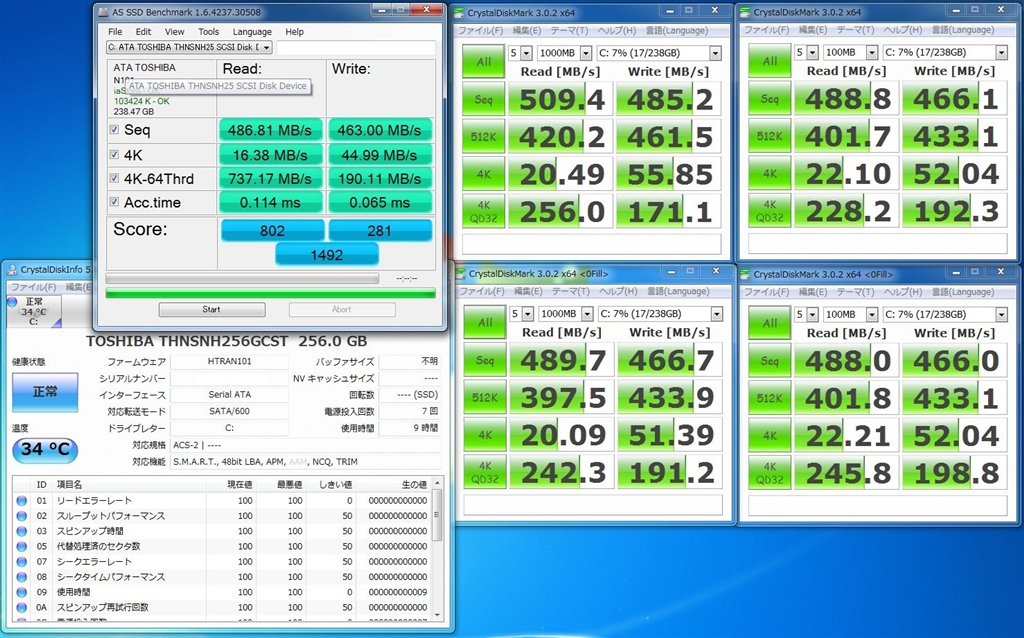This screenshot has width=1024, height=638.
Task: Click the Seq button beside the 509.4 result
Action: 484,99
